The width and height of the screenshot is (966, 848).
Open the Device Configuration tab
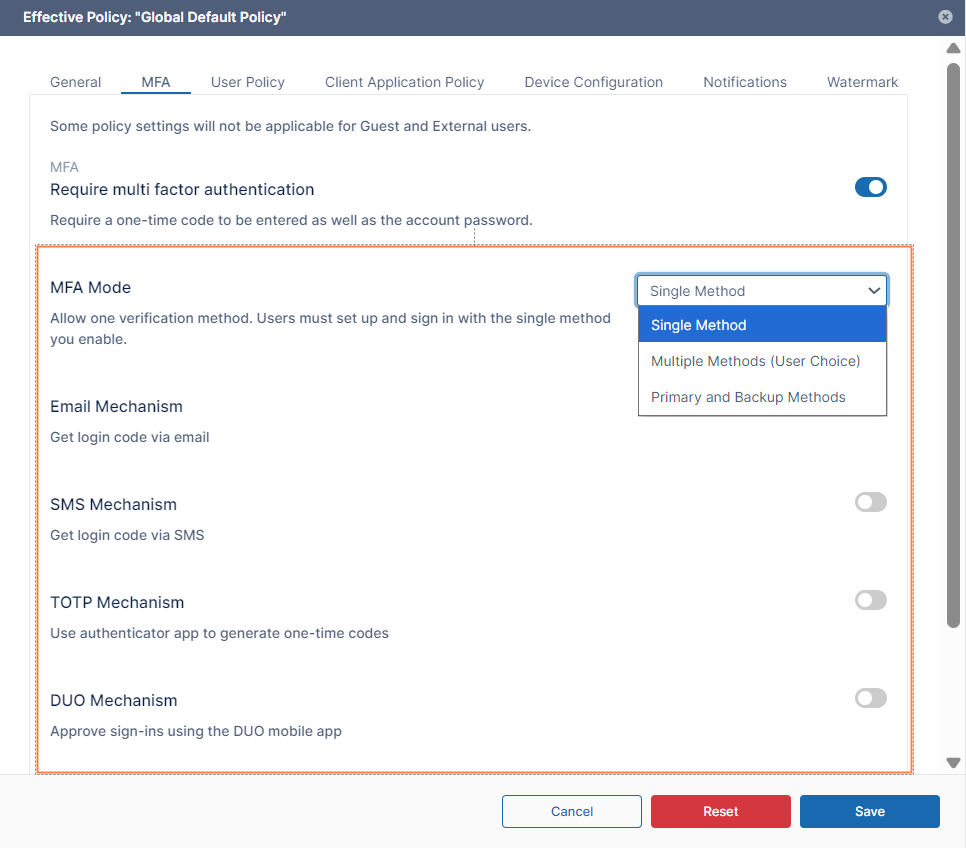pos(593,82)
